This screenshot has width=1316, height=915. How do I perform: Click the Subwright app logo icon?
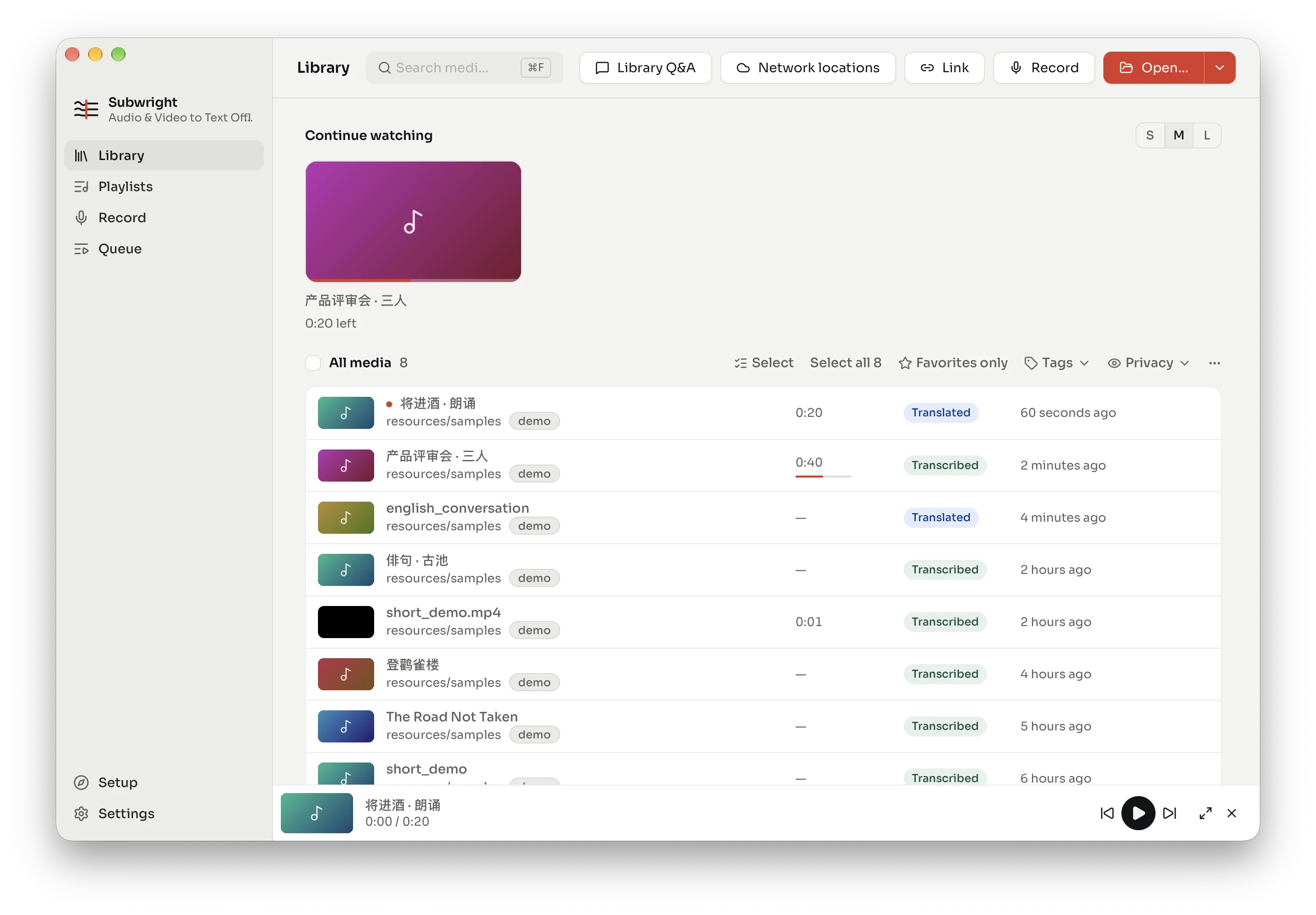pyautogui.click(x=86, y=109)
